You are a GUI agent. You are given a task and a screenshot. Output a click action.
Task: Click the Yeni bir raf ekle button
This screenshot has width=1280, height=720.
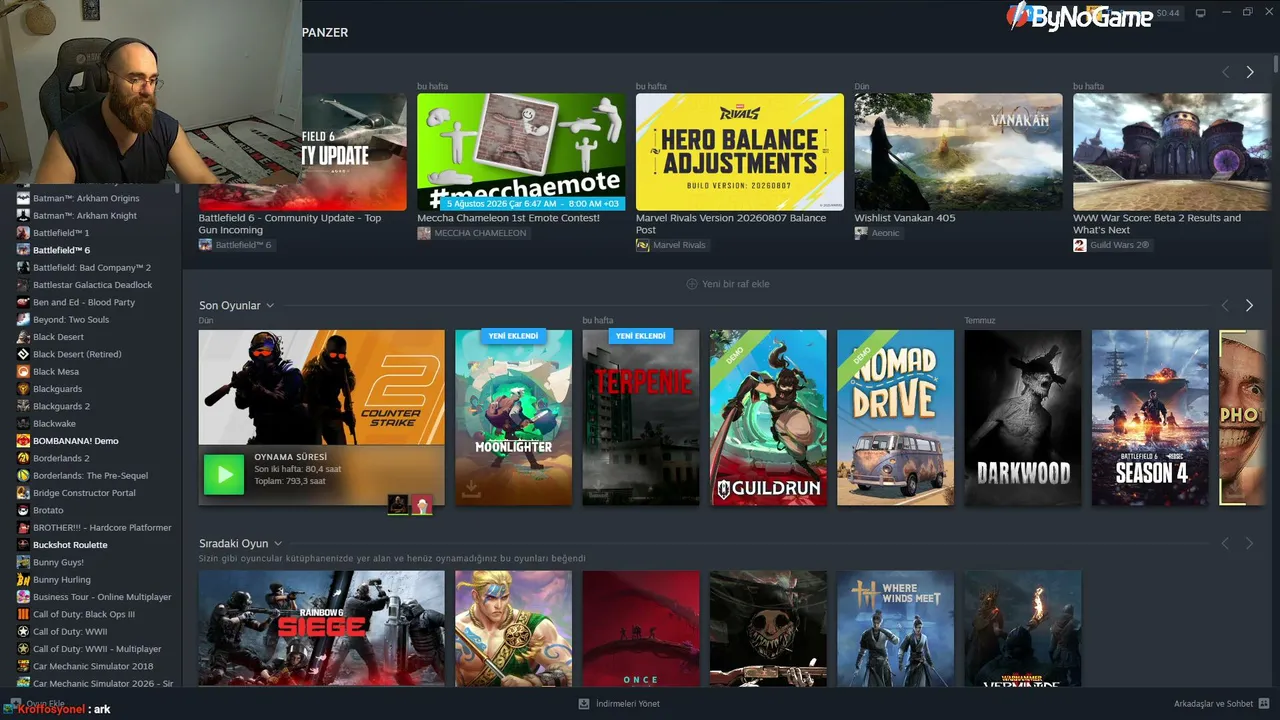pos(727,284)
